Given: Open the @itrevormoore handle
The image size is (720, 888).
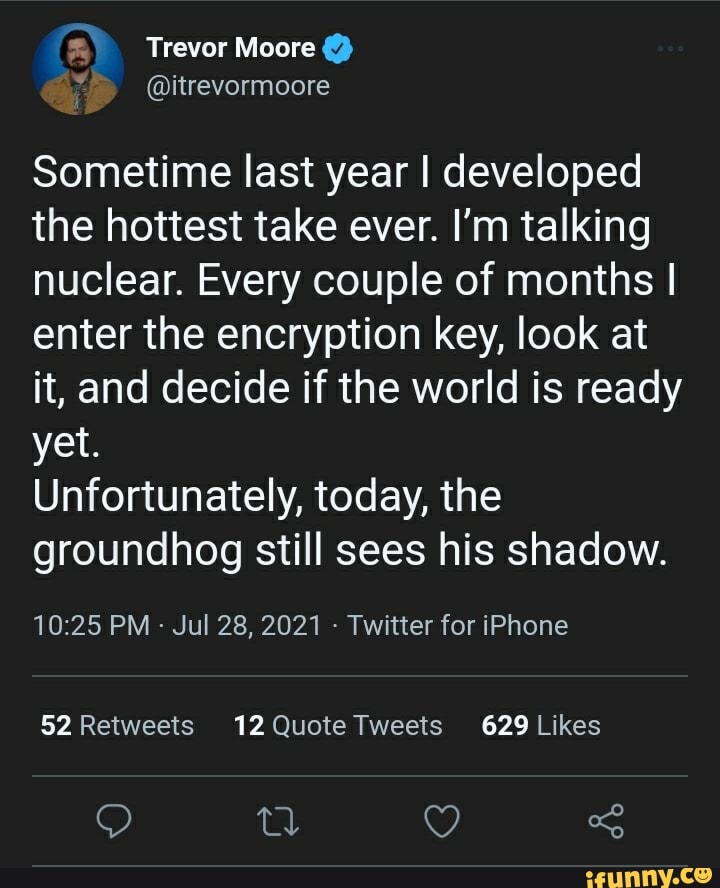Looking at the screenshot, I should point(237,87).
